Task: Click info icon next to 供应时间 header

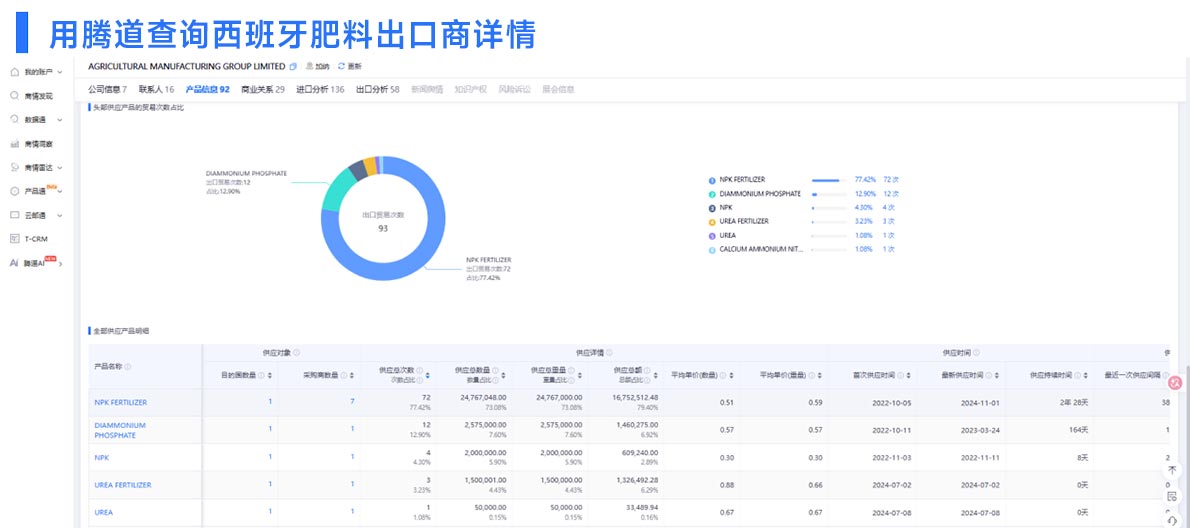Action: pyautogui.click(x=976, y=353)
